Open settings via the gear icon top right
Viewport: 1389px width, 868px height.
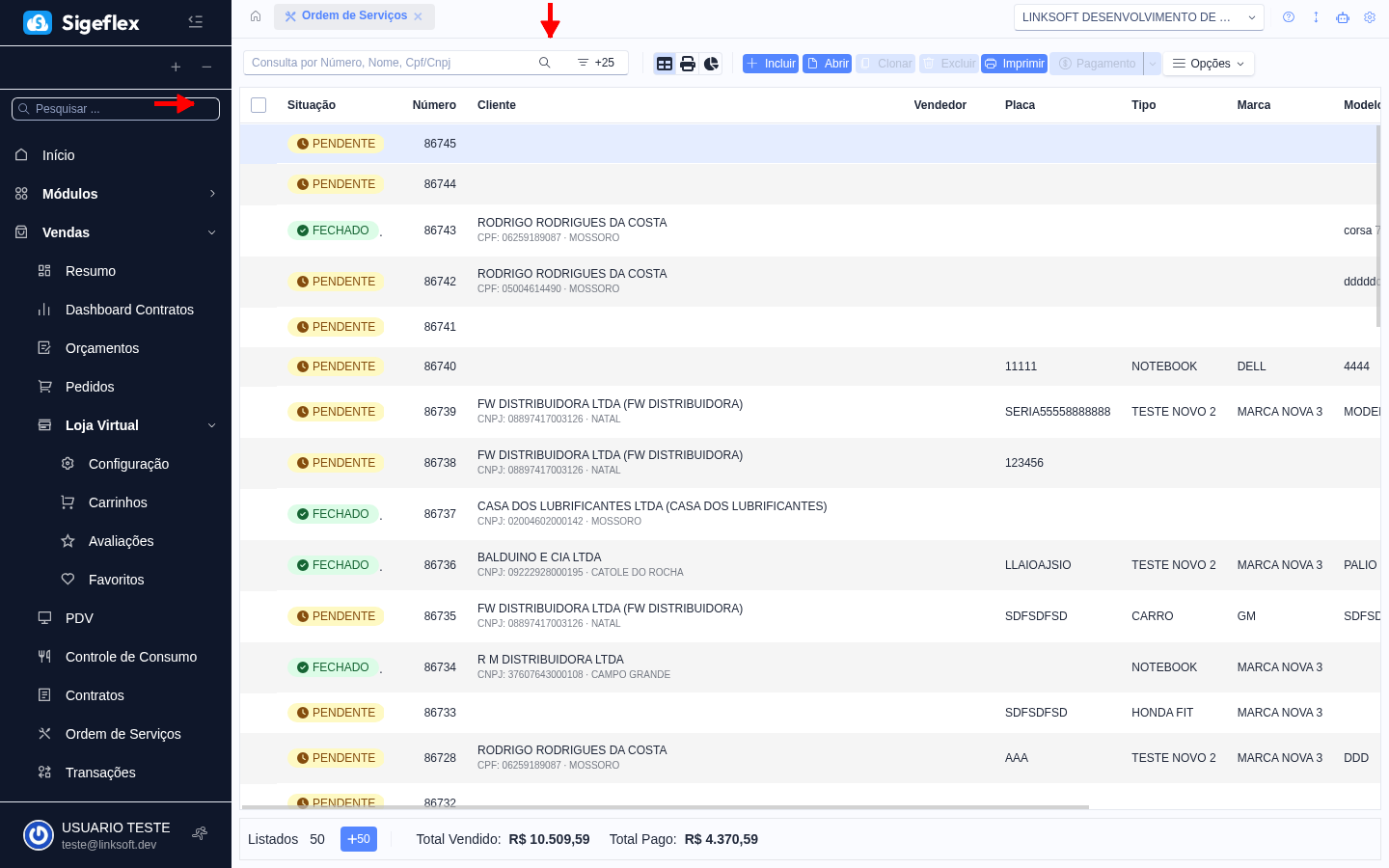click(x=1370, y=16)
